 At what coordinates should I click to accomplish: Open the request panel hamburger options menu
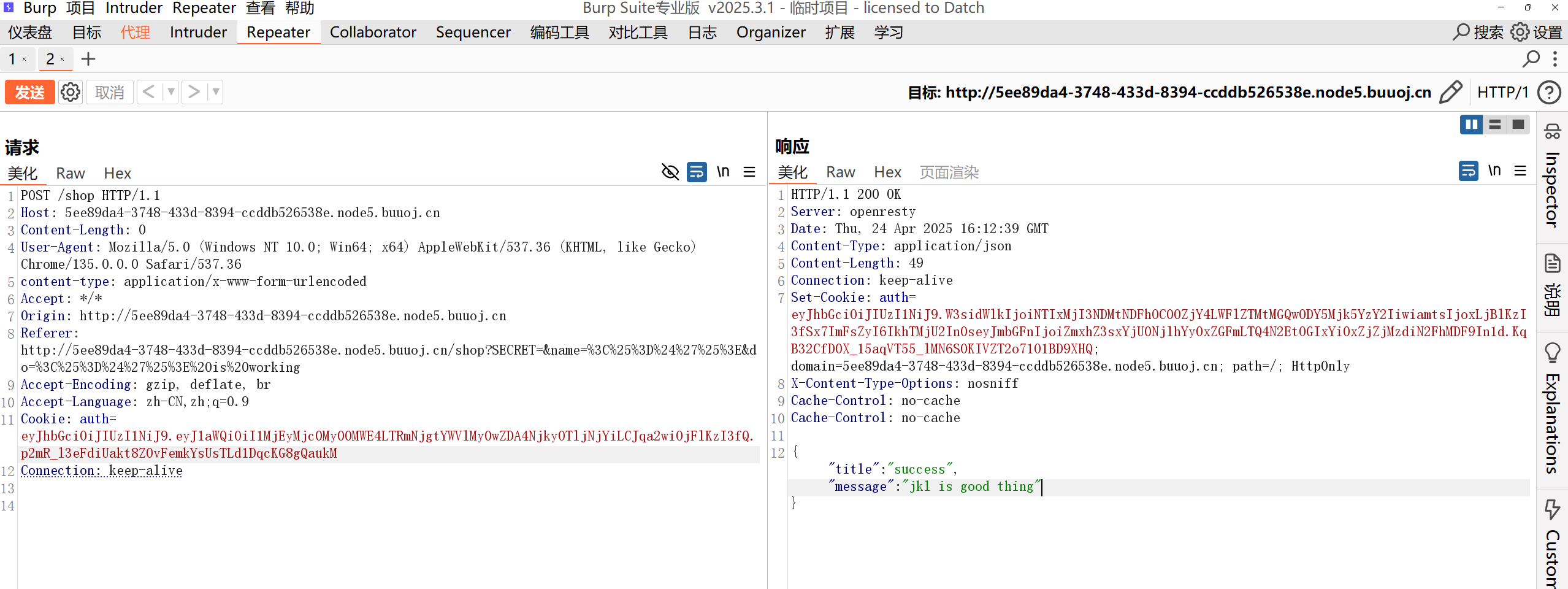tap(749, 172)
